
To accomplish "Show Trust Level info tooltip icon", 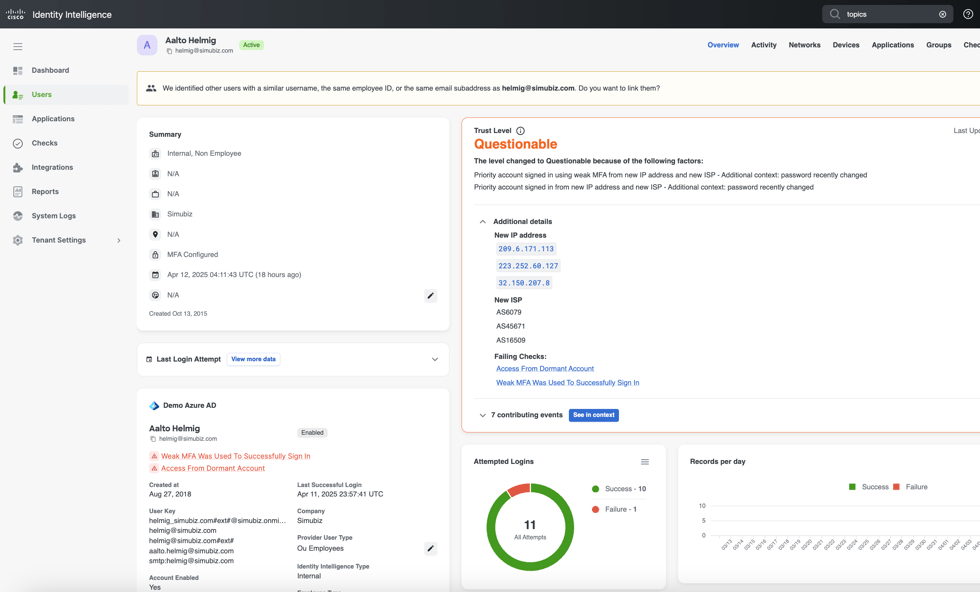I will coord(521,131).
